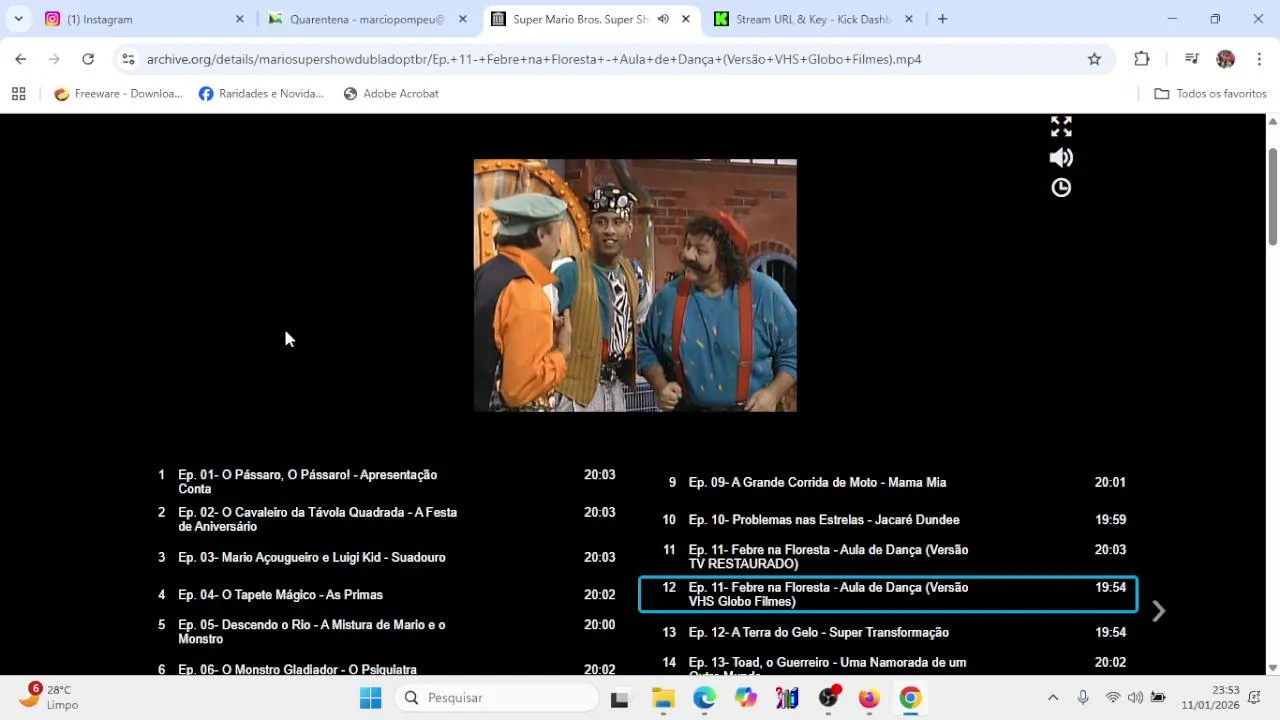1280x720 pixels.
Task: Open Raridades e Novida... bookmark
Action: pyautogui.click(x=261, y=94)
